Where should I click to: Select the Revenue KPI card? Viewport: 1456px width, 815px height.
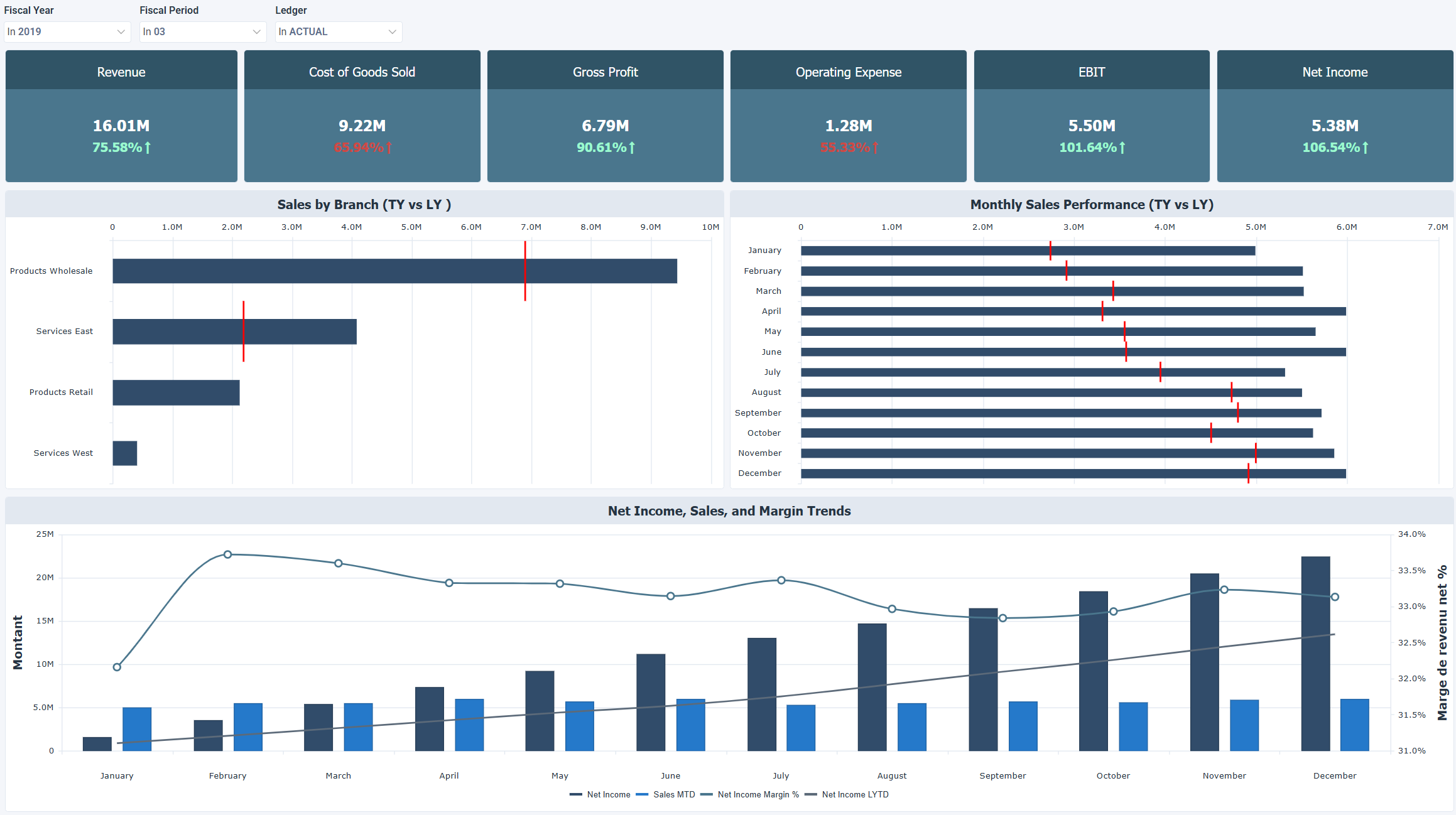[x=121, y=116]
